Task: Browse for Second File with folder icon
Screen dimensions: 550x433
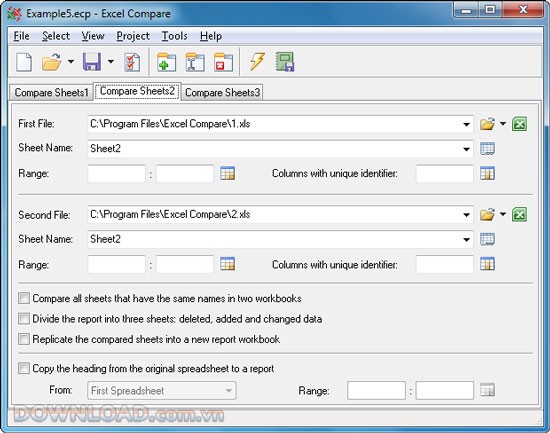Action: [487, 214]
